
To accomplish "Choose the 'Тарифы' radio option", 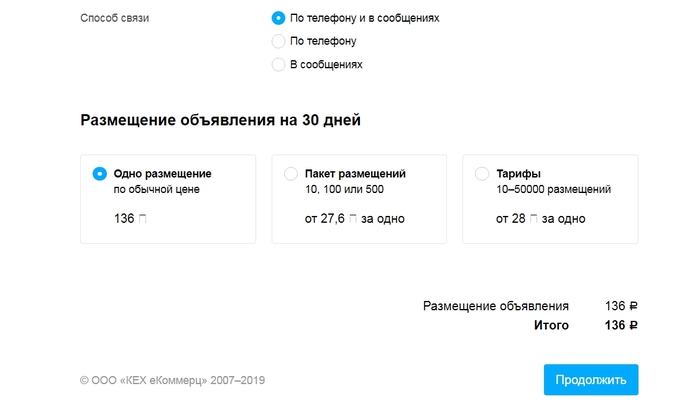I will coord(482,173).
